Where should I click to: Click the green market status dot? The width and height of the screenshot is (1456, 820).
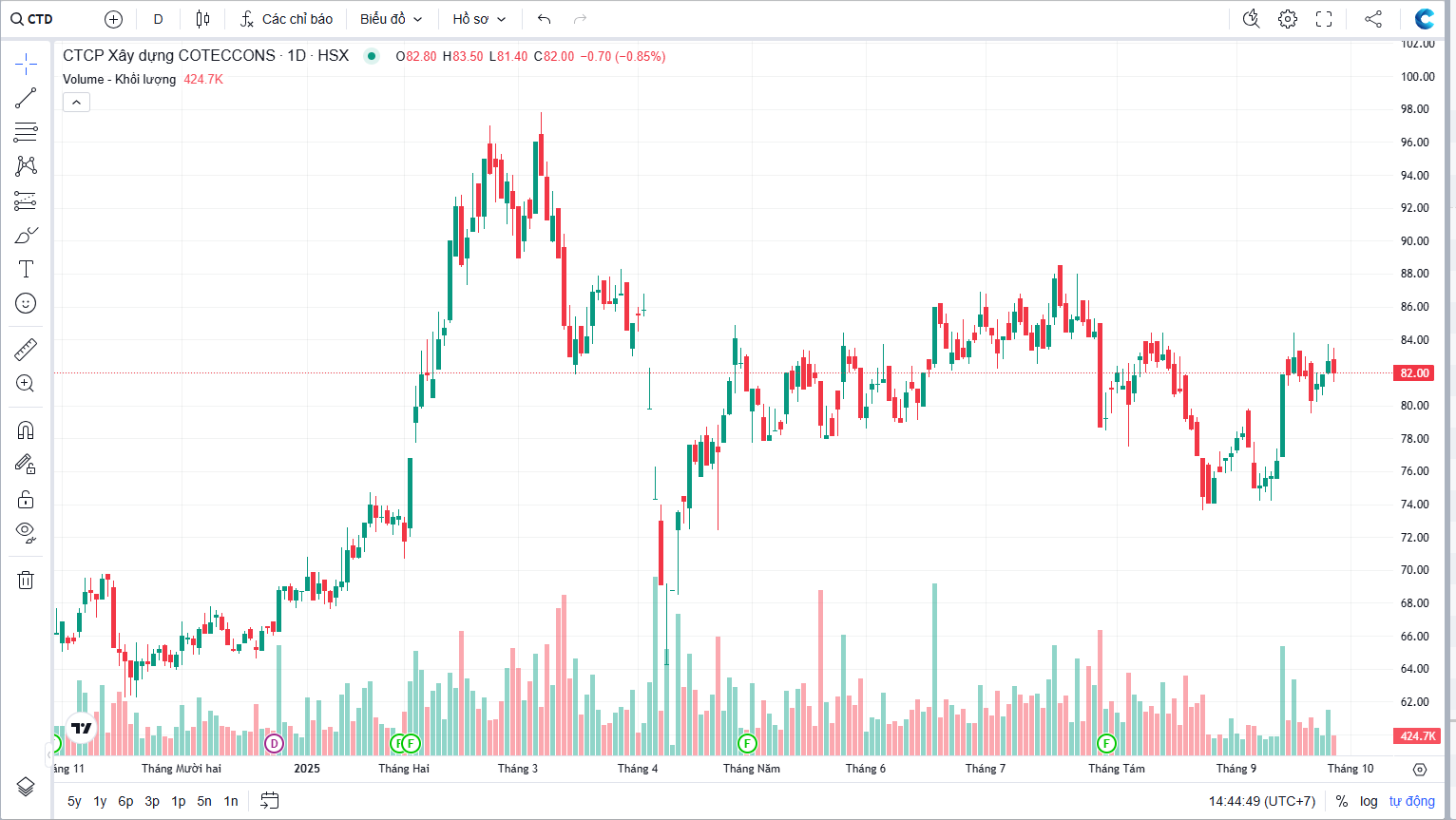pos(372,56)
